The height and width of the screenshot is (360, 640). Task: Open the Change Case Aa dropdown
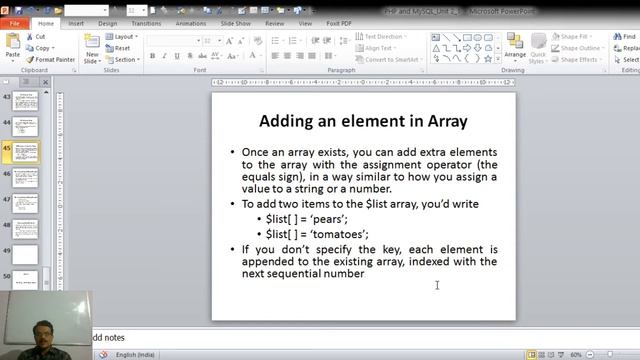point(233,56)
